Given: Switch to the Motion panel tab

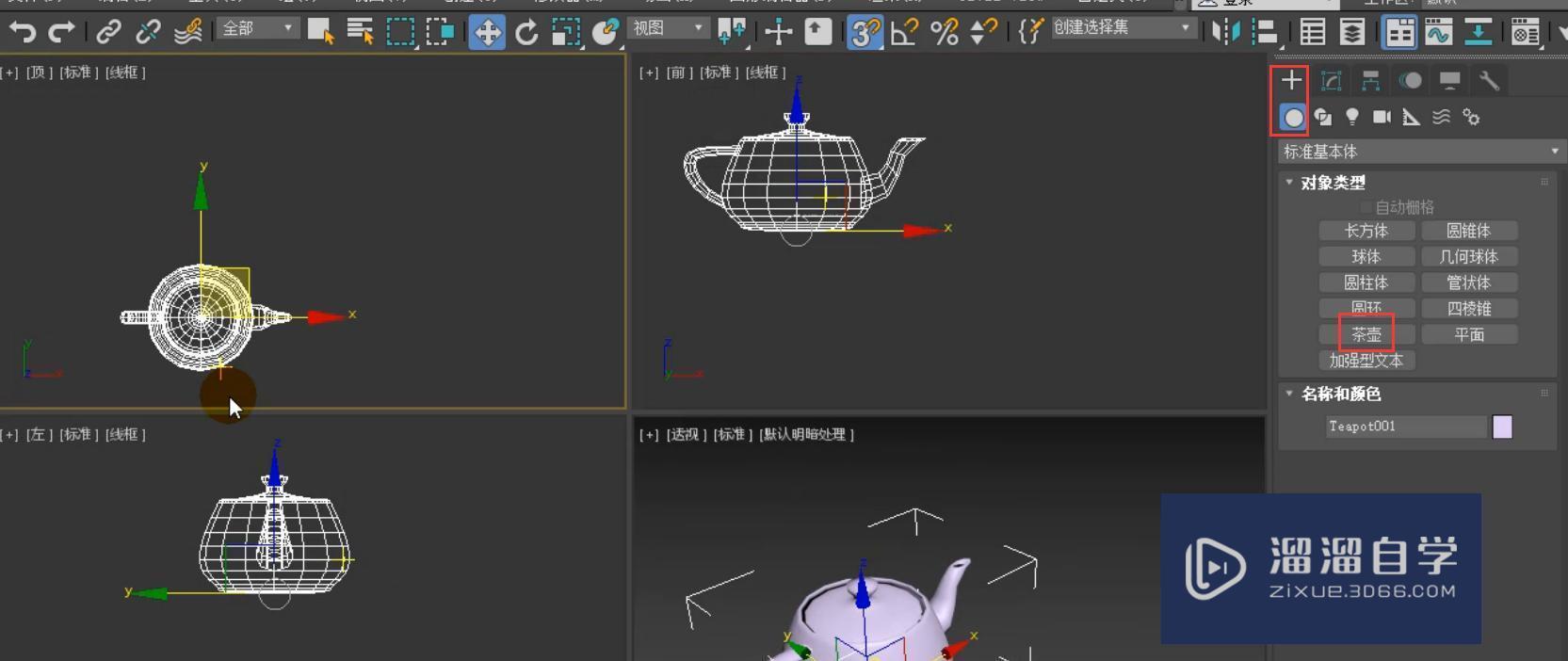Looking at the screenshot, I should [x=1410, y=80].
